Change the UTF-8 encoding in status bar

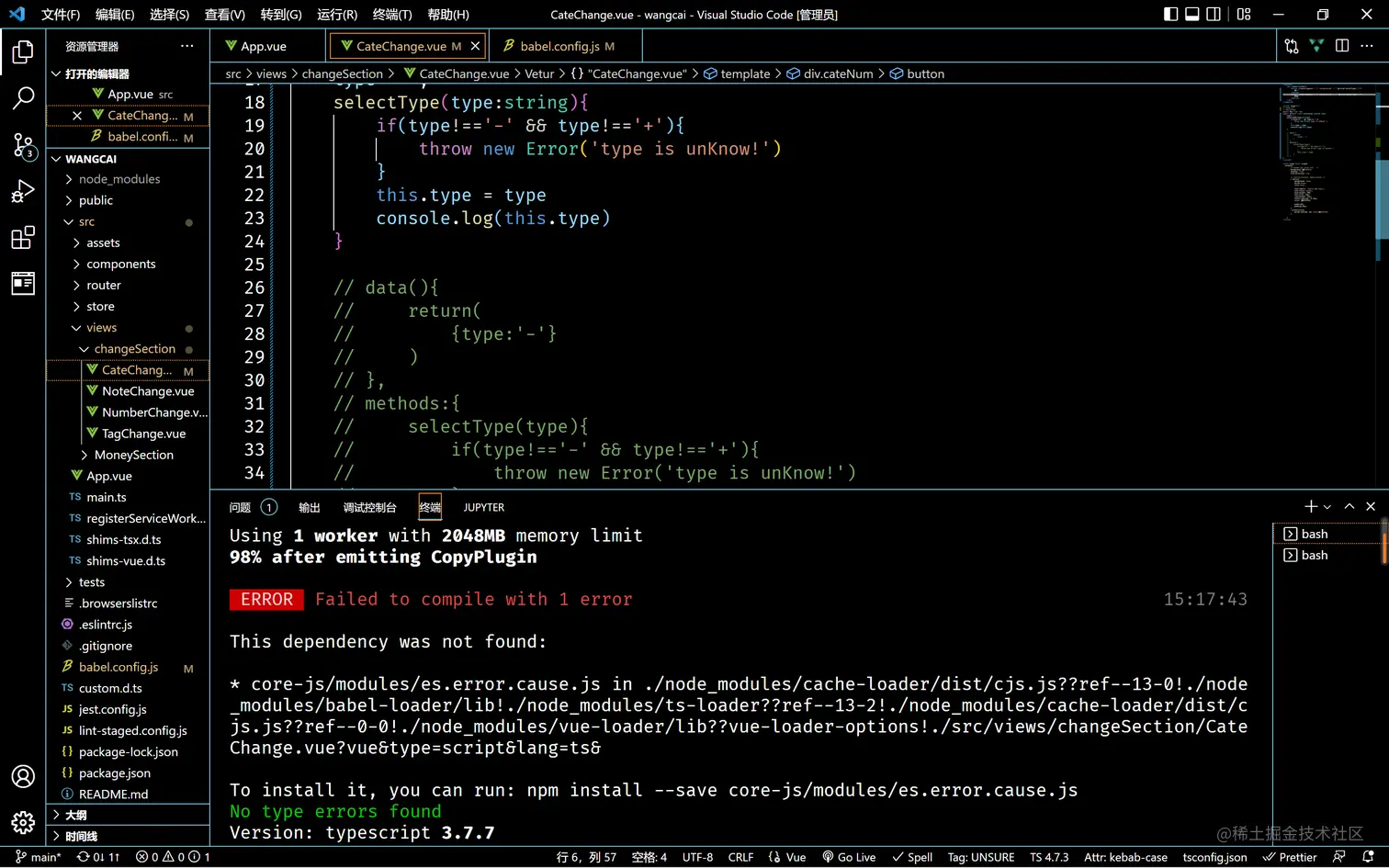click(x=698, y=857)
